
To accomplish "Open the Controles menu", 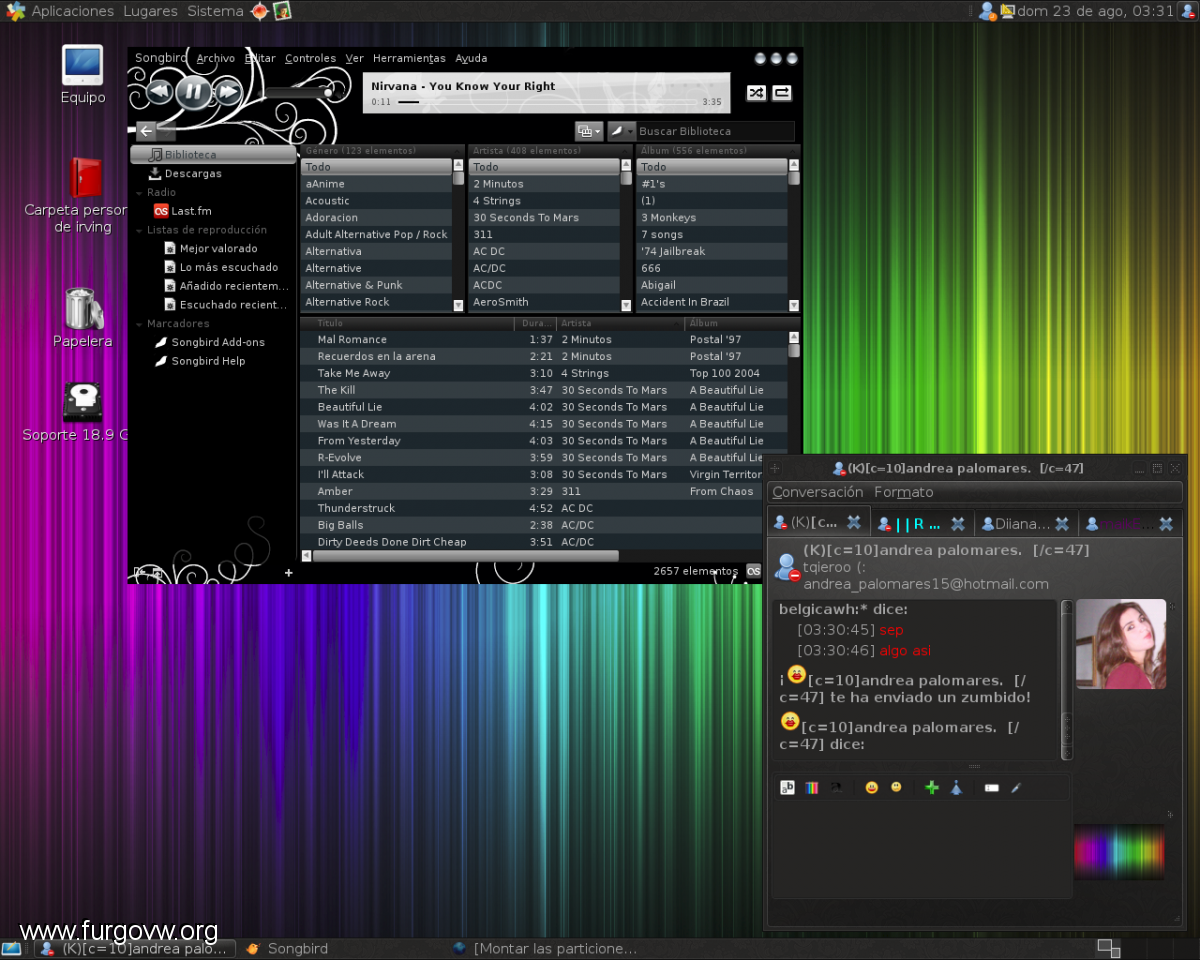I will click(310, 58).
